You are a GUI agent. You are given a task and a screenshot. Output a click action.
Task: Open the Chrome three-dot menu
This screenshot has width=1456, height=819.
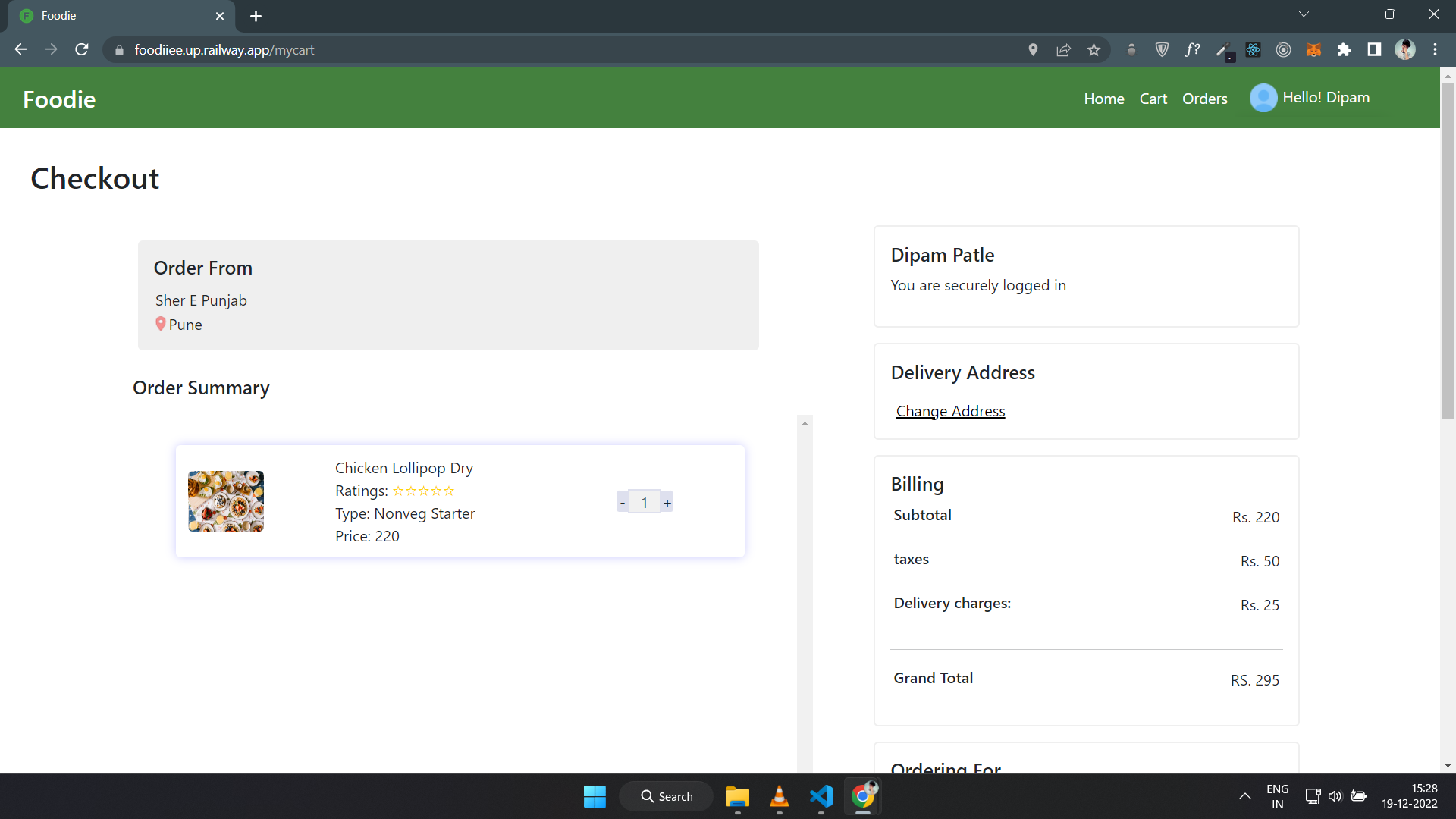(x=1435, y=50)
